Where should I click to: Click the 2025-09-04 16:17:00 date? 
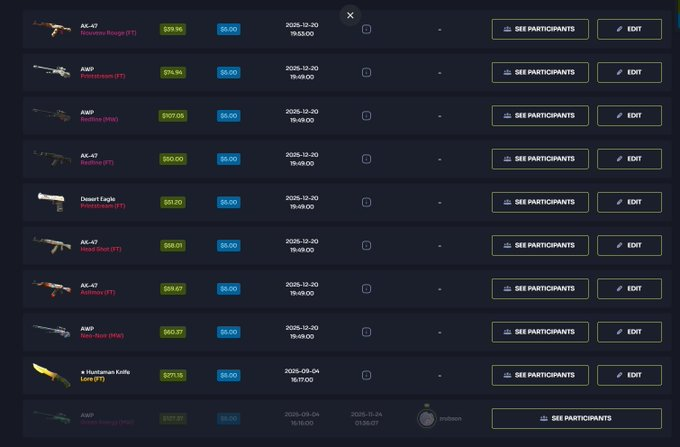coord(302,375)
